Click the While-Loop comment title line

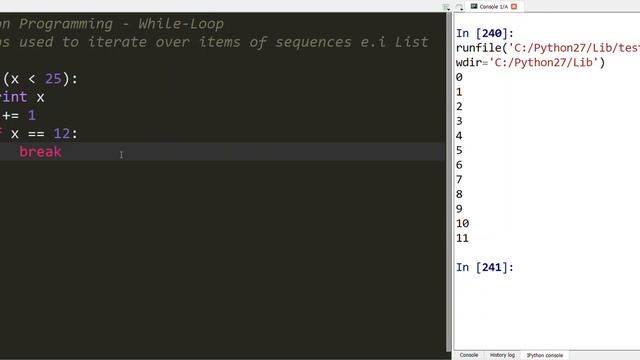(x=112, y=24)
